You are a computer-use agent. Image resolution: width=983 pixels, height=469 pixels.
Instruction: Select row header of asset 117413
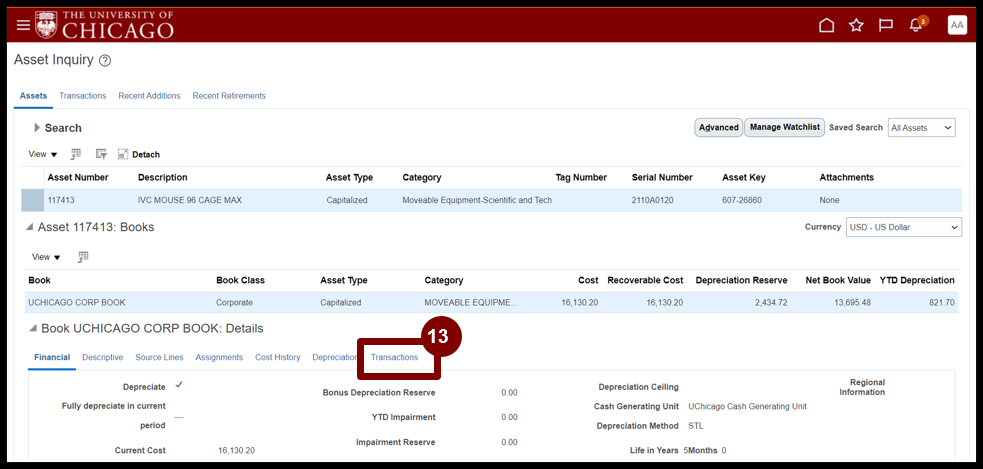33,201
